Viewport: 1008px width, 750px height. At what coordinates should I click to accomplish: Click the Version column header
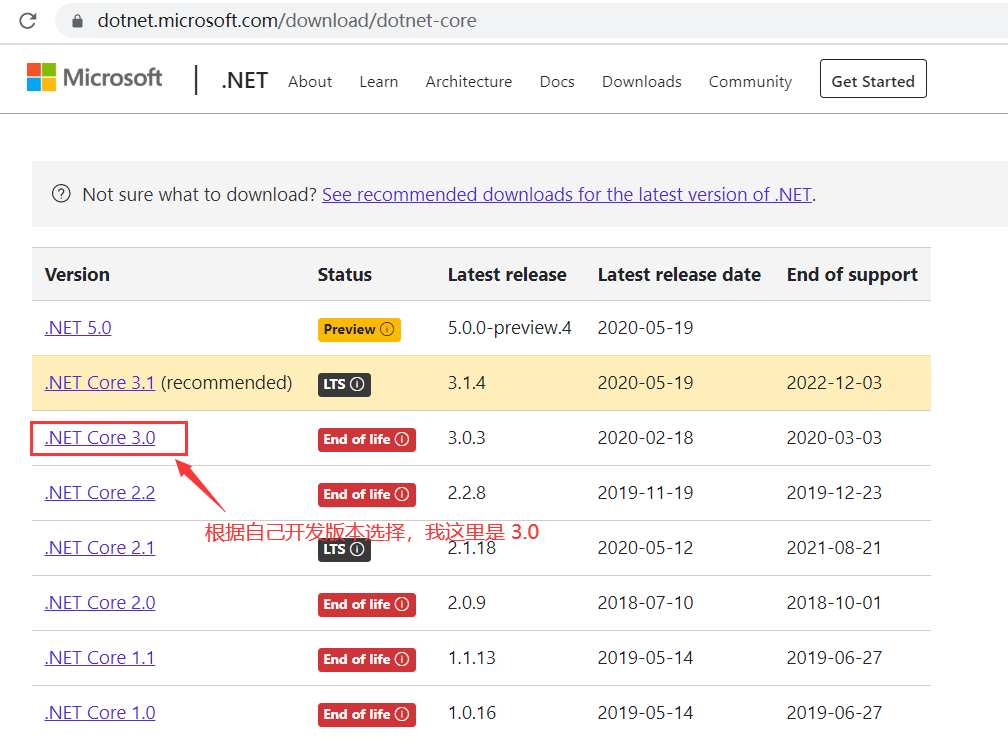click(77, 274)
